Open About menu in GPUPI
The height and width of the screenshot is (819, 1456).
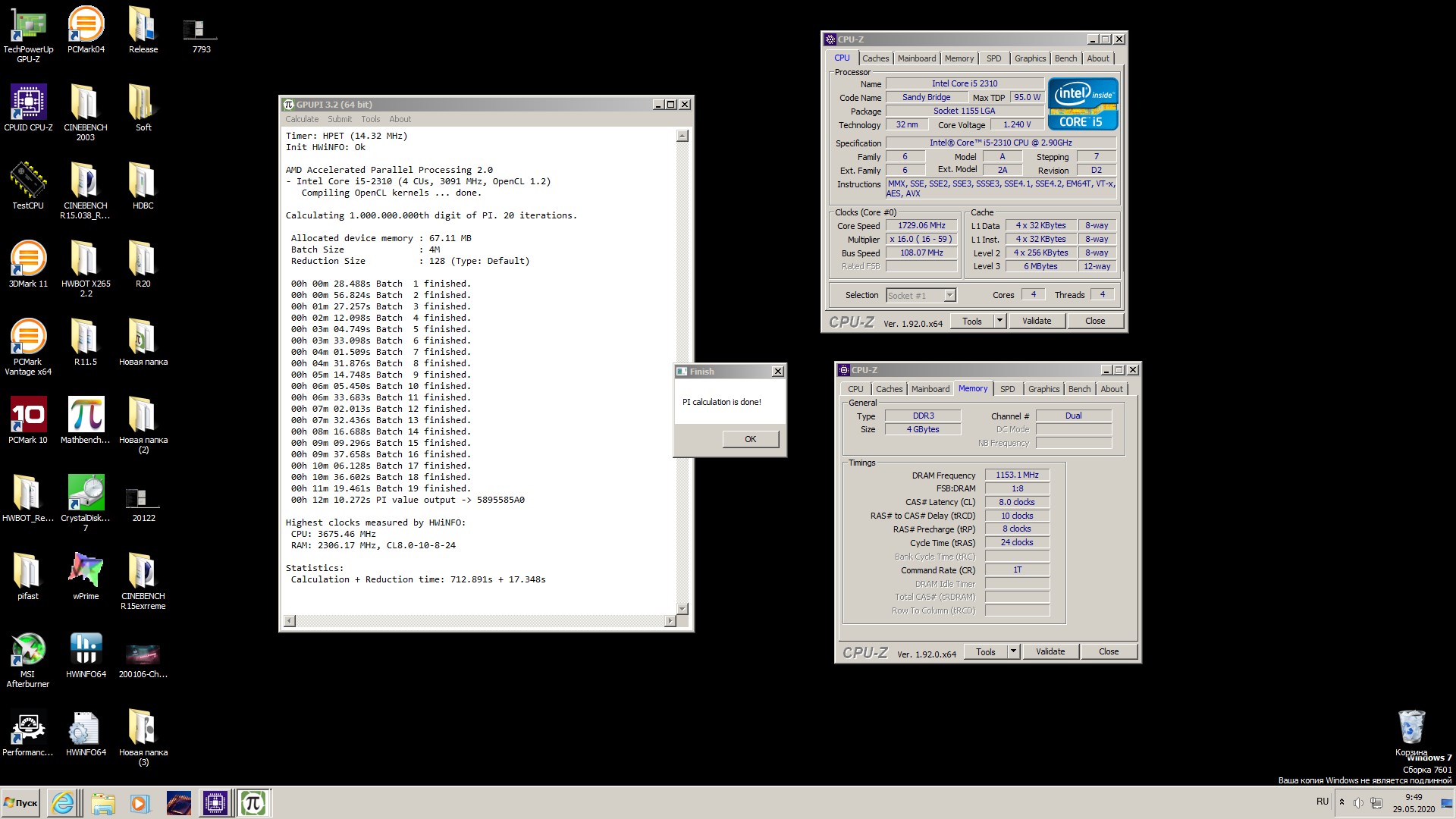pos(400,119)
